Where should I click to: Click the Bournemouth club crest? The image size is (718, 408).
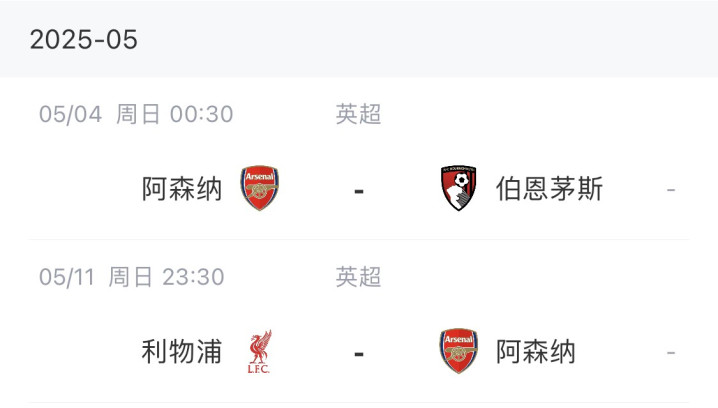459,188
